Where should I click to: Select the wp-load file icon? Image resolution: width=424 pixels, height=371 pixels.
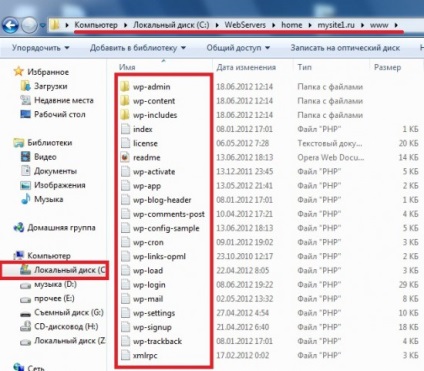coord(125,271)
